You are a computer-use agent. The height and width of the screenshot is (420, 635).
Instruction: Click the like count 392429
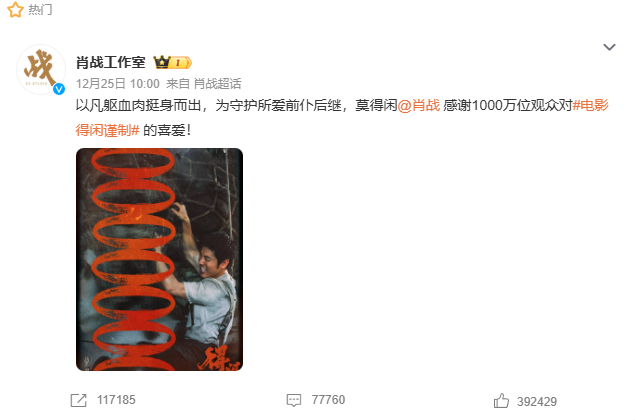[x=537, y=402]
